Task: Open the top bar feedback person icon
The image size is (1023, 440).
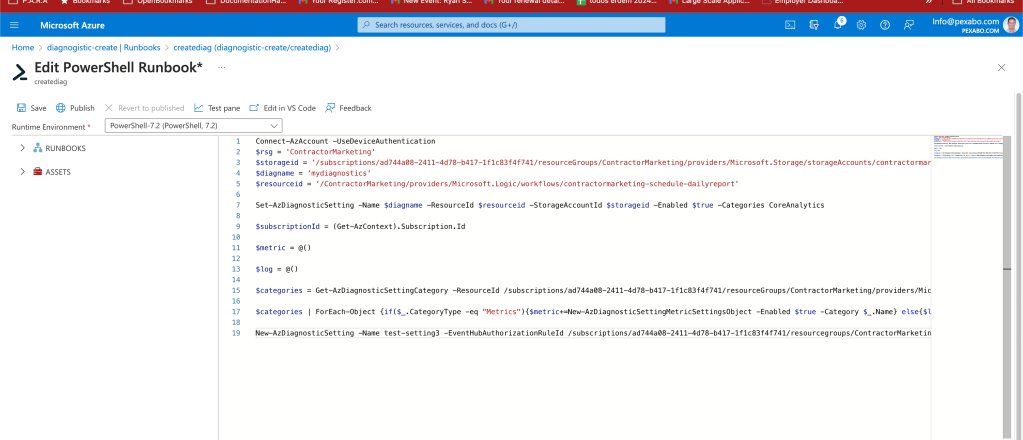Action: (908, 25)
